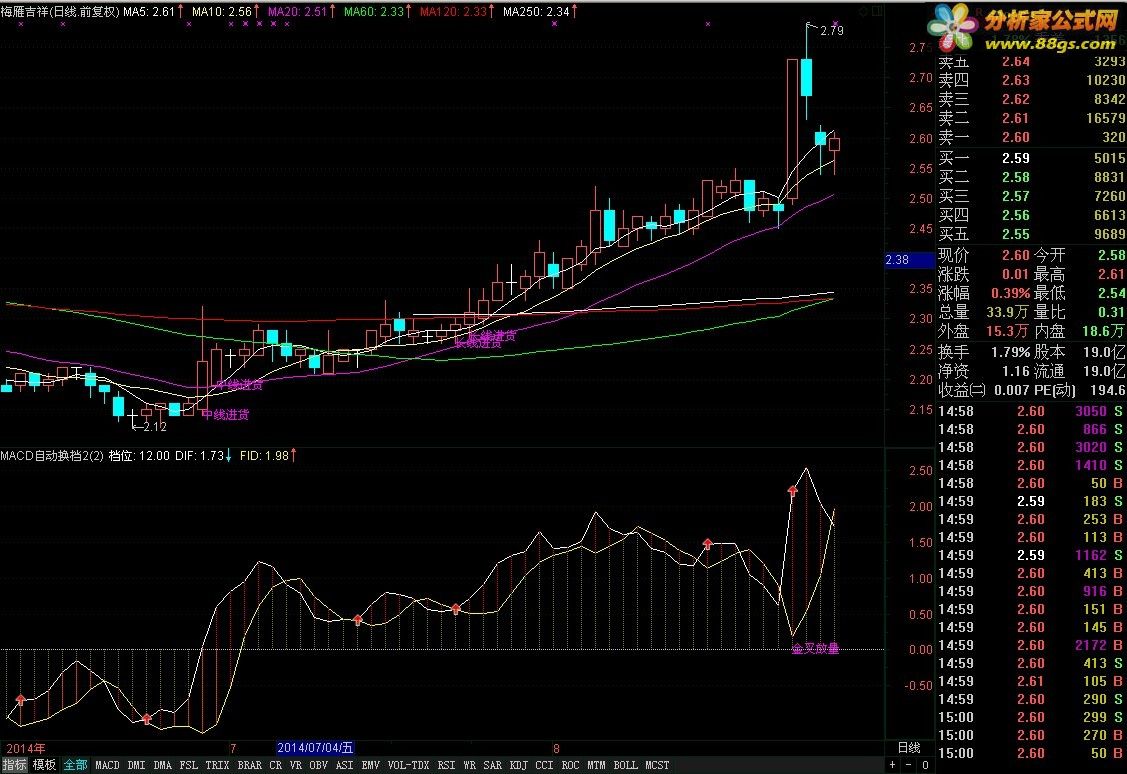Click the MA250: 2.34 legend
Screen dimensions: 1127x774
[x=536, y=11]
